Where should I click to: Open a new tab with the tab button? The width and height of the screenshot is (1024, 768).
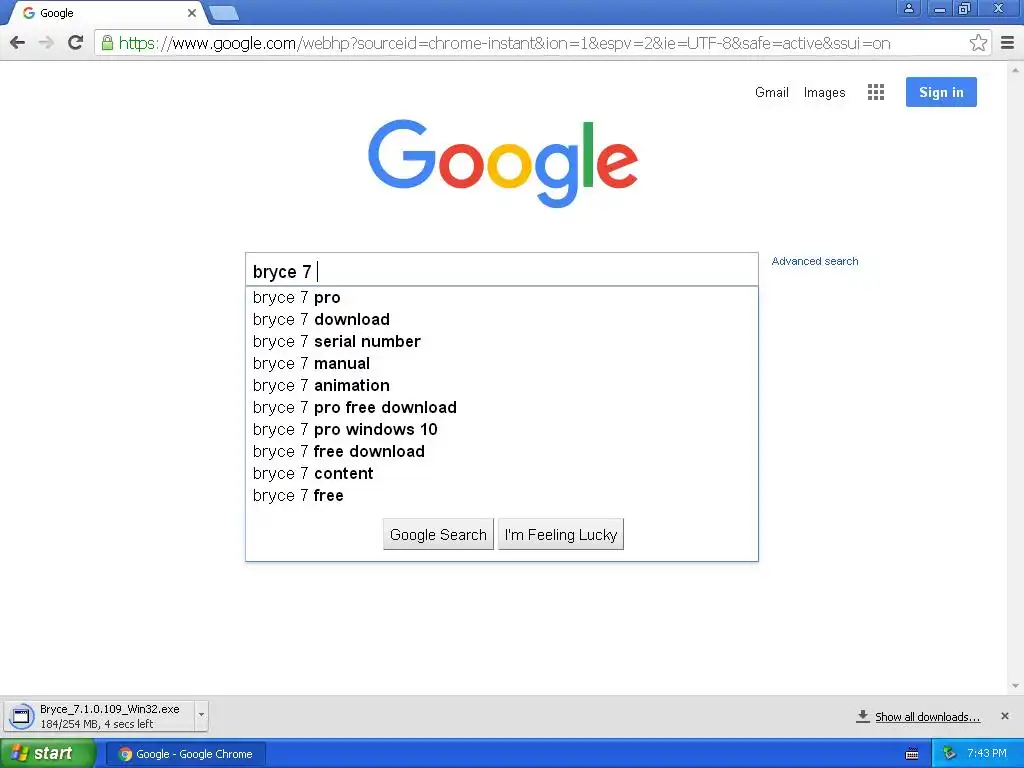tap(224, 12)
